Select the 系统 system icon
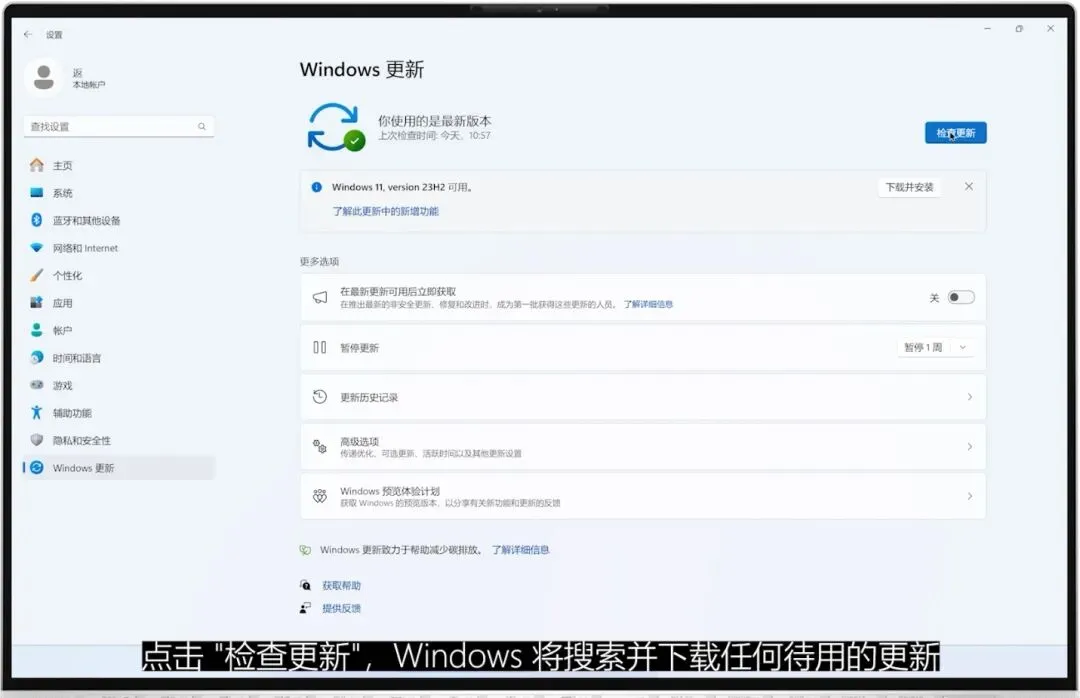Screen dimensions: 1080x698 [37, 192]
